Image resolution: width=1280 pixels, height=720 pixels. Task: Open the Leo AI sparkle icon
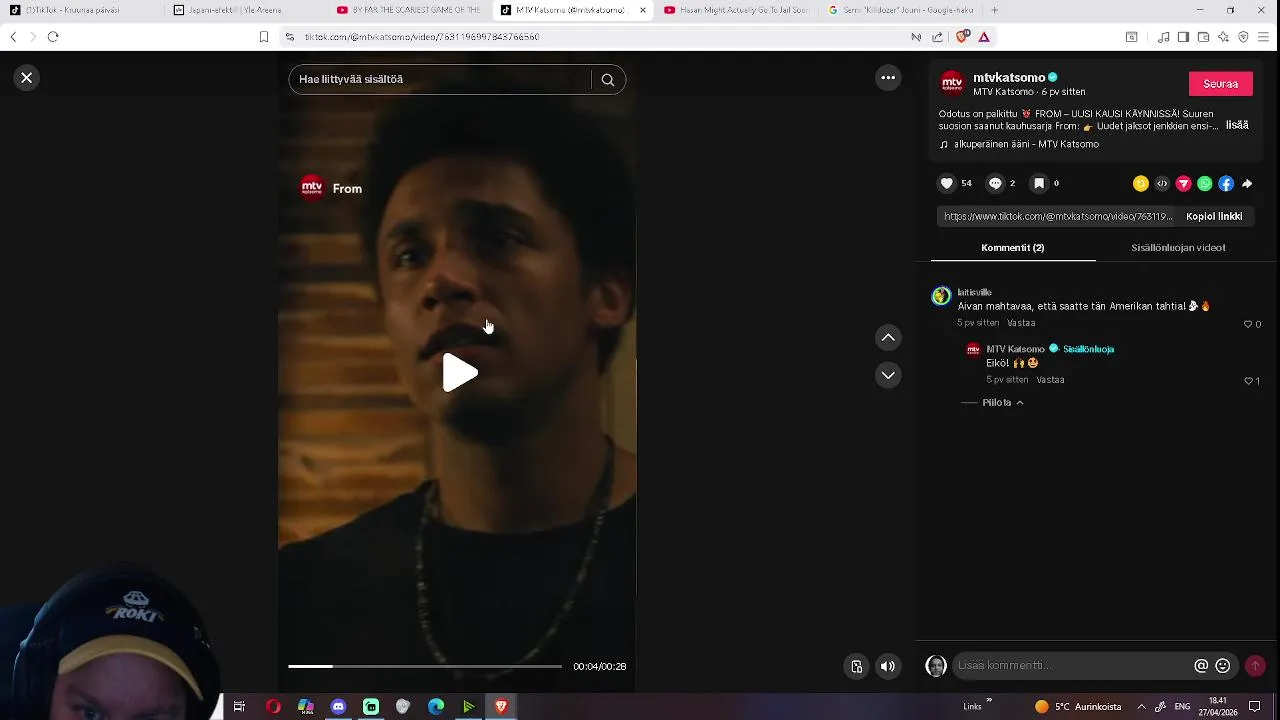coord(1223,37)
